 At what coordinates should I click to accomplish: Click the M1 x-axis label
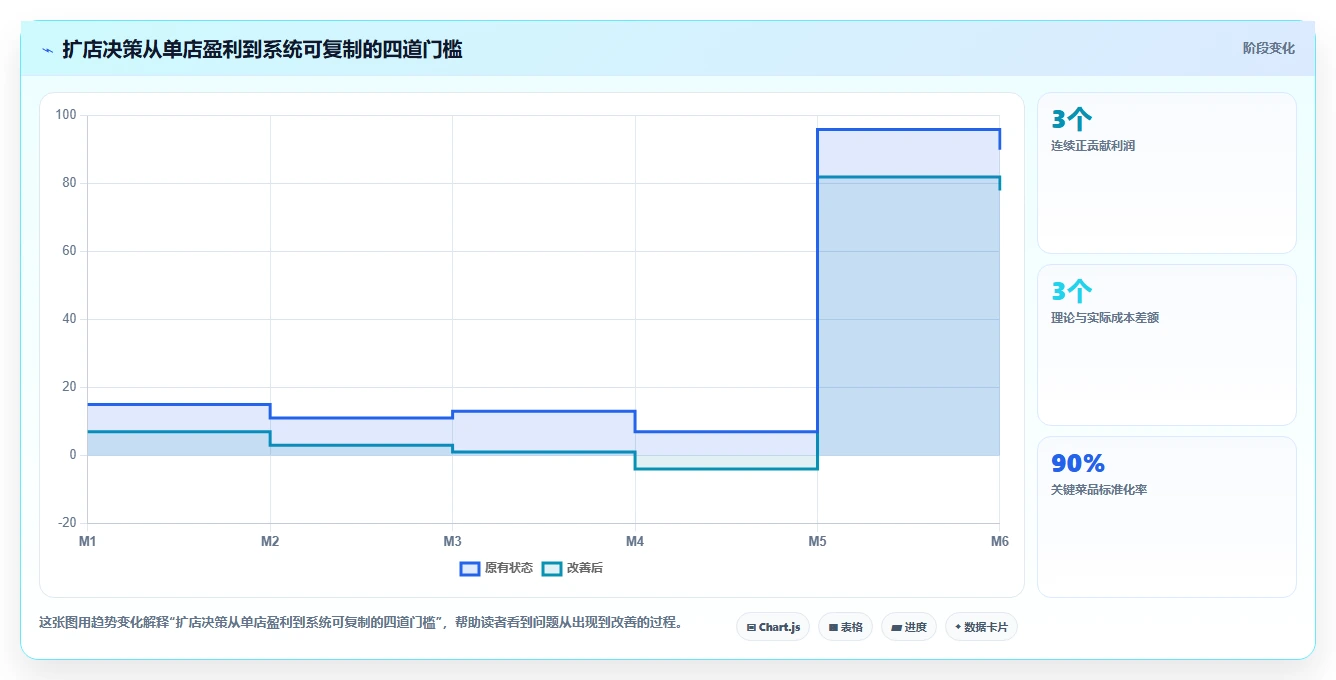(88, 541)
